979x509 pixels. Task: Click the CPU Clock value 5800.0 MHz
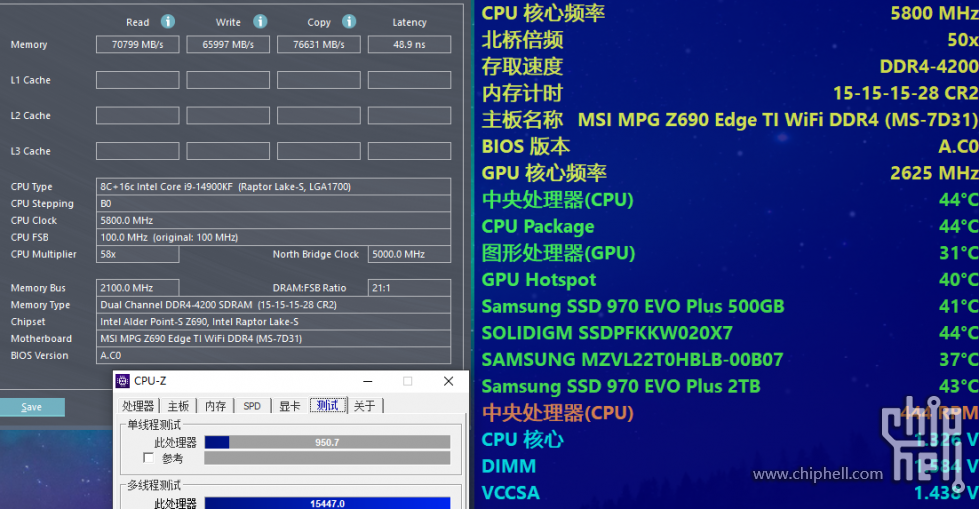(273, 220)
